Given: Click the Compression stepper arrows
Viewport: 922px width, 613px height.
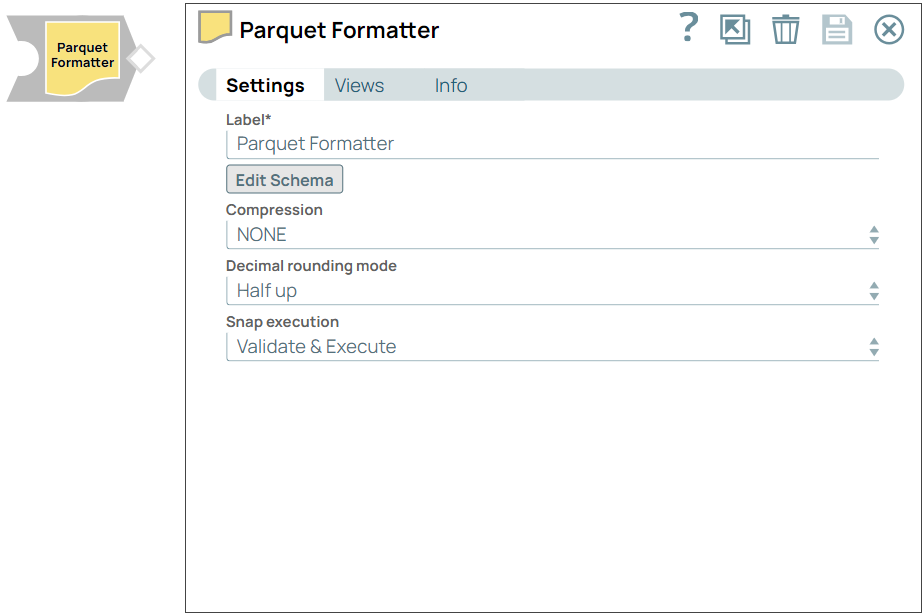Looking at the screenshot, I should pyautogui.click(x=874, y=235).
